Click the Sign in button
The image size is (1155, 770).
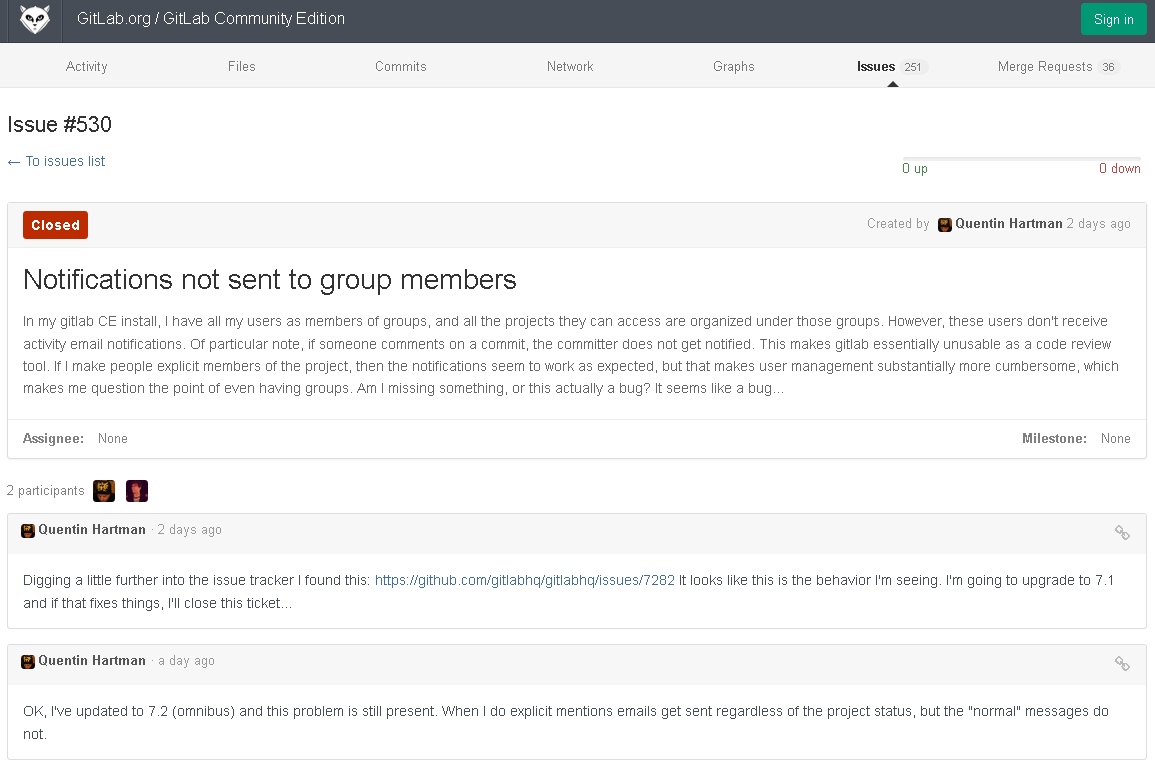point(1113,19)
